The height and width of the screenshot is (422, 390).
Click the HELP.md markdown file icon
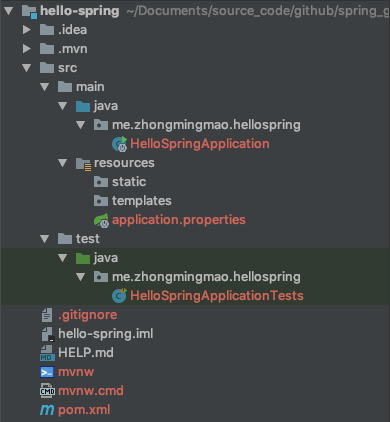point(47,353)
